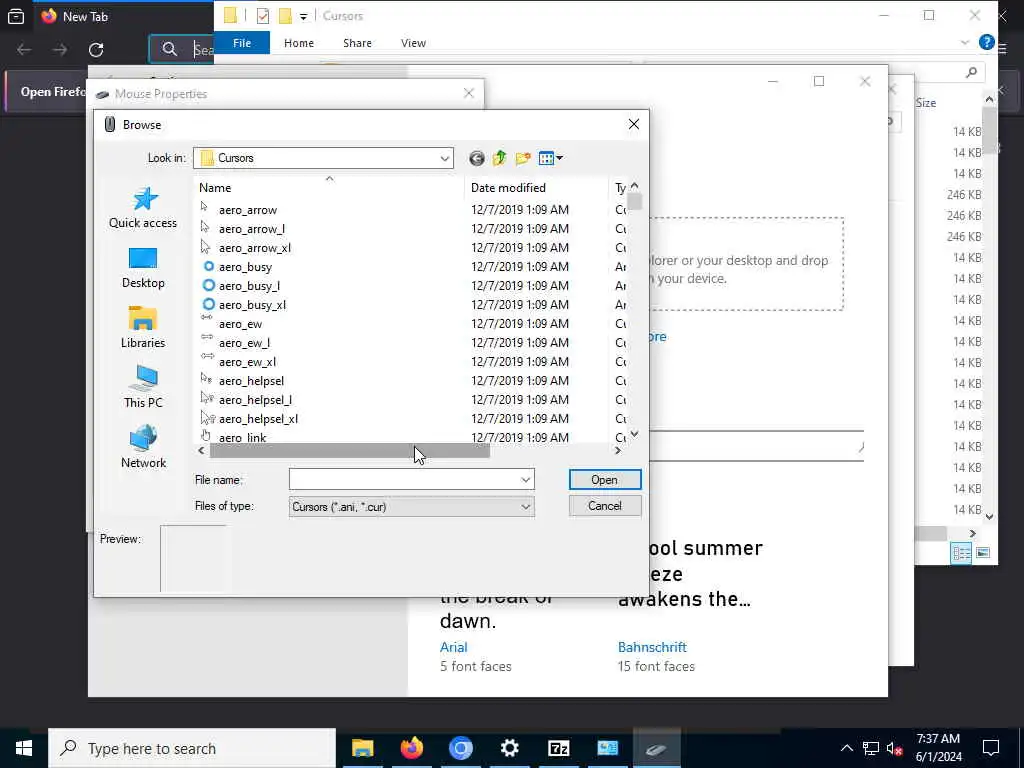The image size is (1024, 768).
Task: Select Network in the Browse places bar
Action: pyautogui.click(x=143, y=448)
